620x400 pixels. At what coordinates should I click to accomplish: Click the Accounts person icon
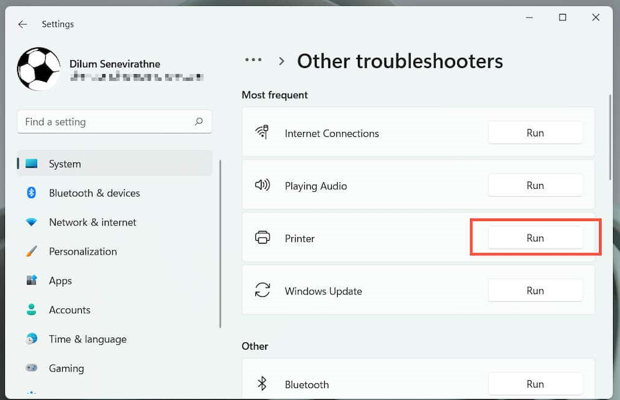[31, 310]
